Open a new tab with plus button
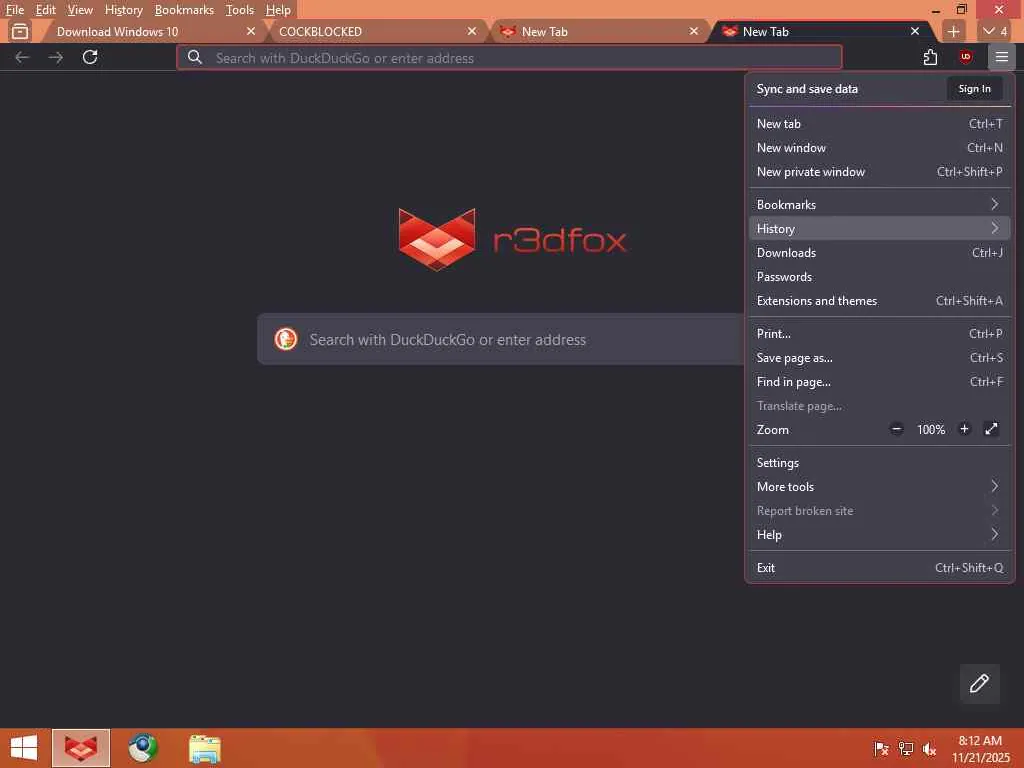 (953, 31)
